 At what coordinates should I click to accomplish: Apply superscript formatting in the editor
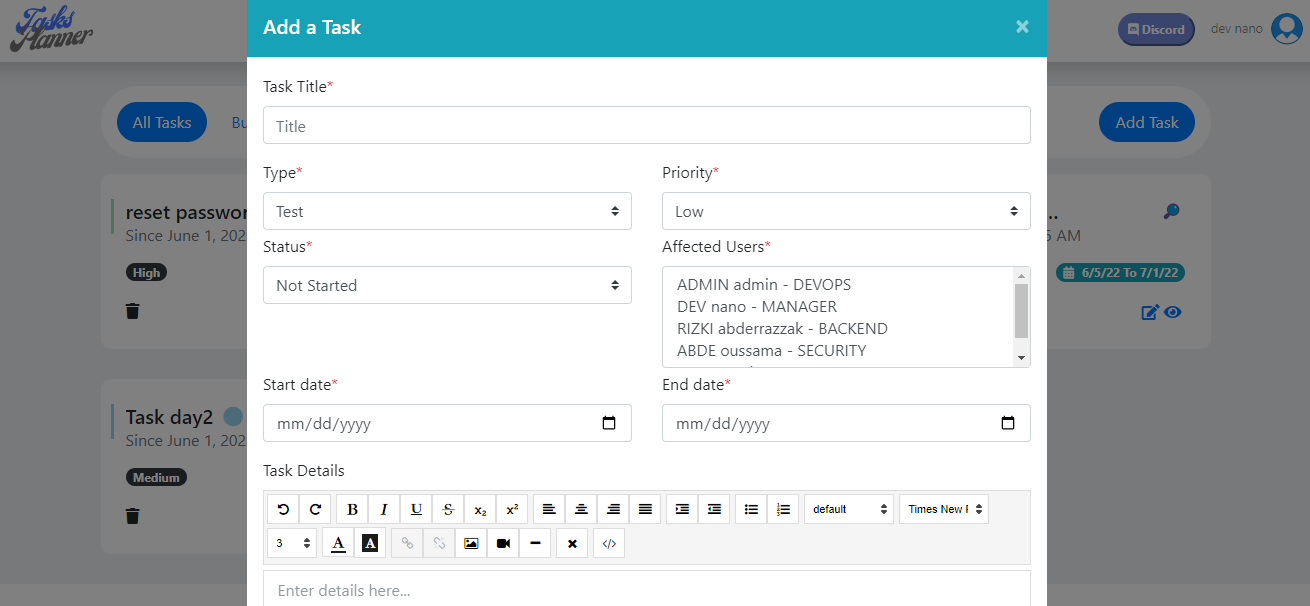[x=511, y=509]
